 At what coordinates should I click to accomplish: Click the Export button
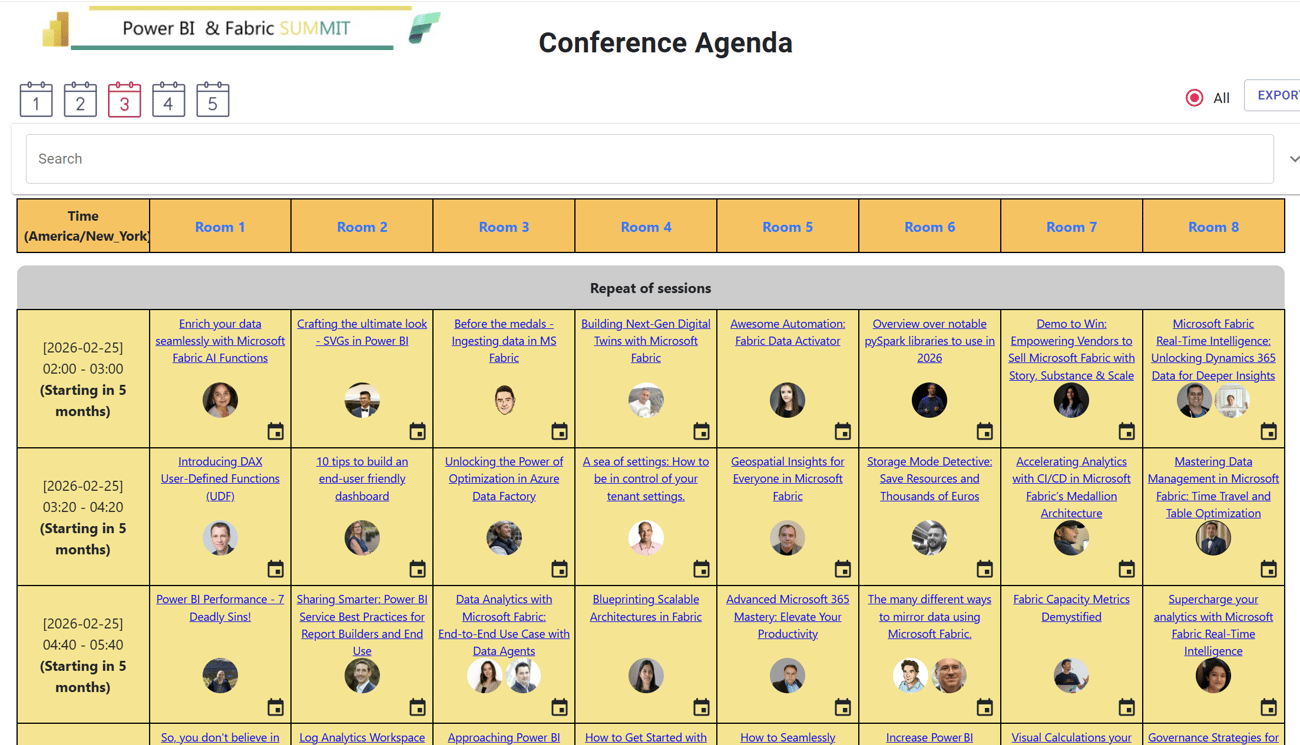pos(1277,95)
